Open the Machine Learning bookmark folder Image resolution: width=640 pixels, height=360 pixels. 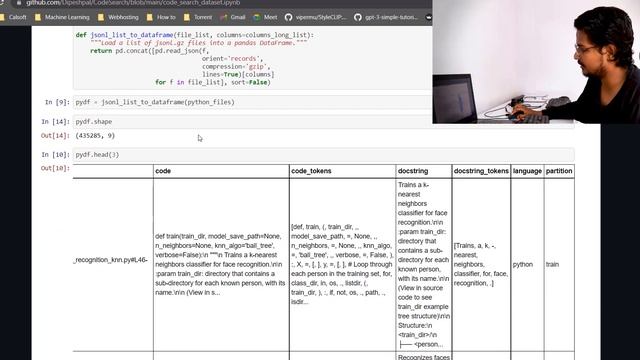(62, 17)
